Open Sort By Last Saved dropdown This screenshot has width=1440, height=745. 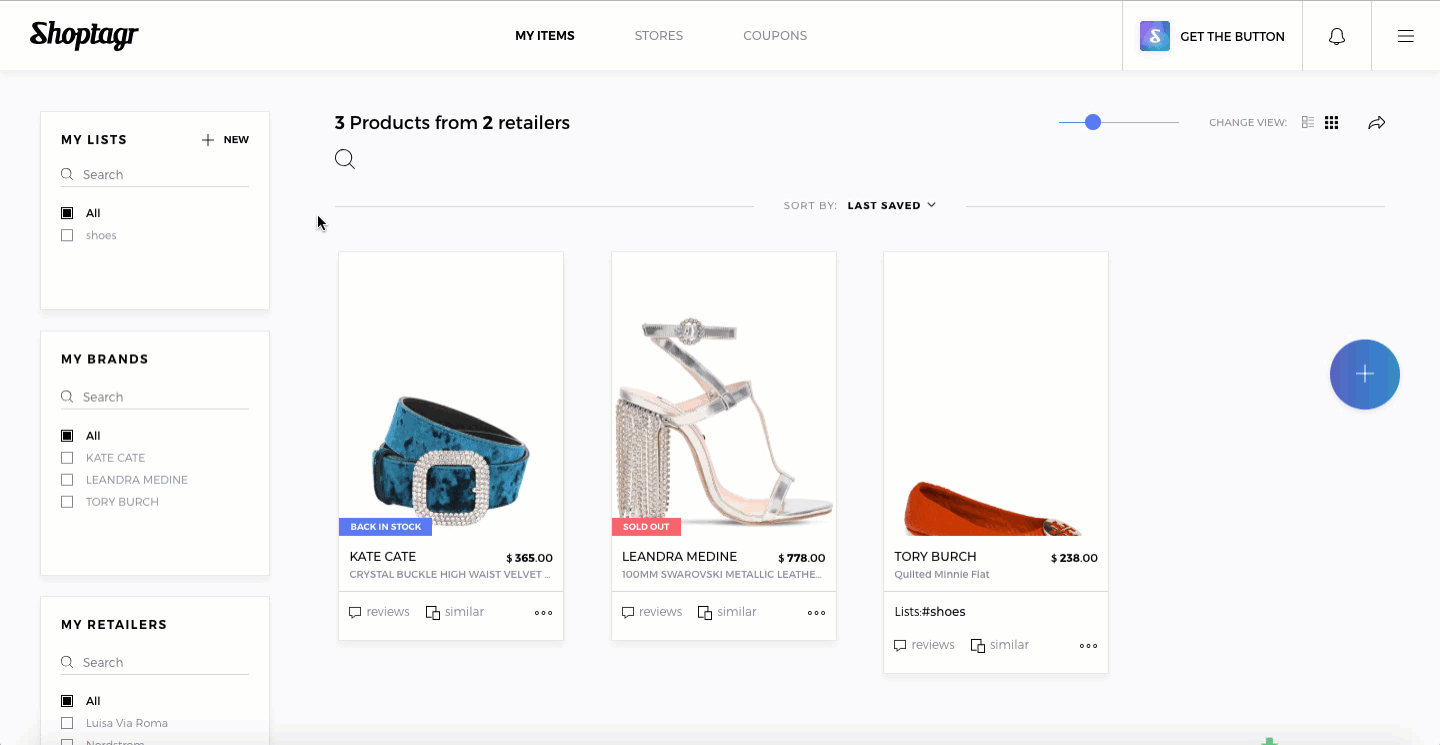(x=891, y=205)
